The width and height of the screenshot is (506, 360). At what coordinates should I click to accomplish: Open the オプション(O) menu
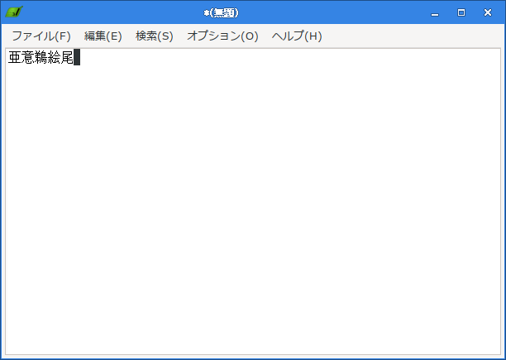click(222, 36)
